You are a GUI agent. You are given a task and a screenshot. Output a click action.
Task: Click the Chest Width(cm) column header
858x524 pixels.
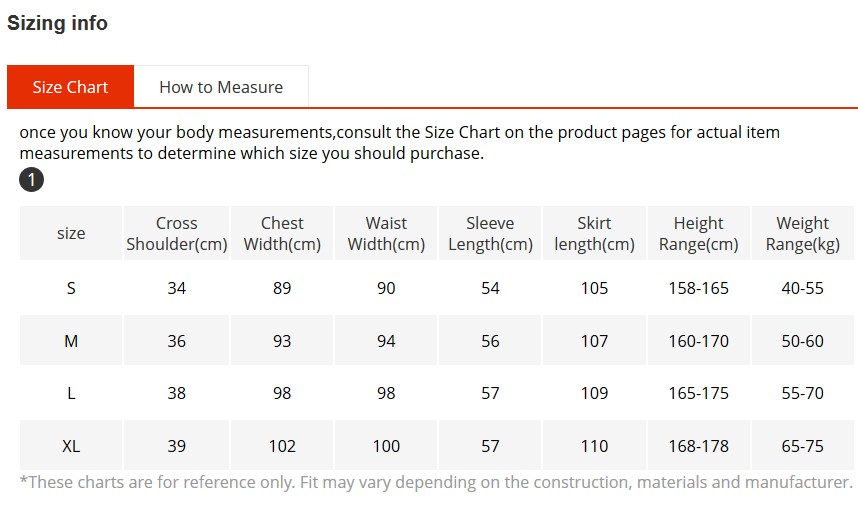click(282, 234)
